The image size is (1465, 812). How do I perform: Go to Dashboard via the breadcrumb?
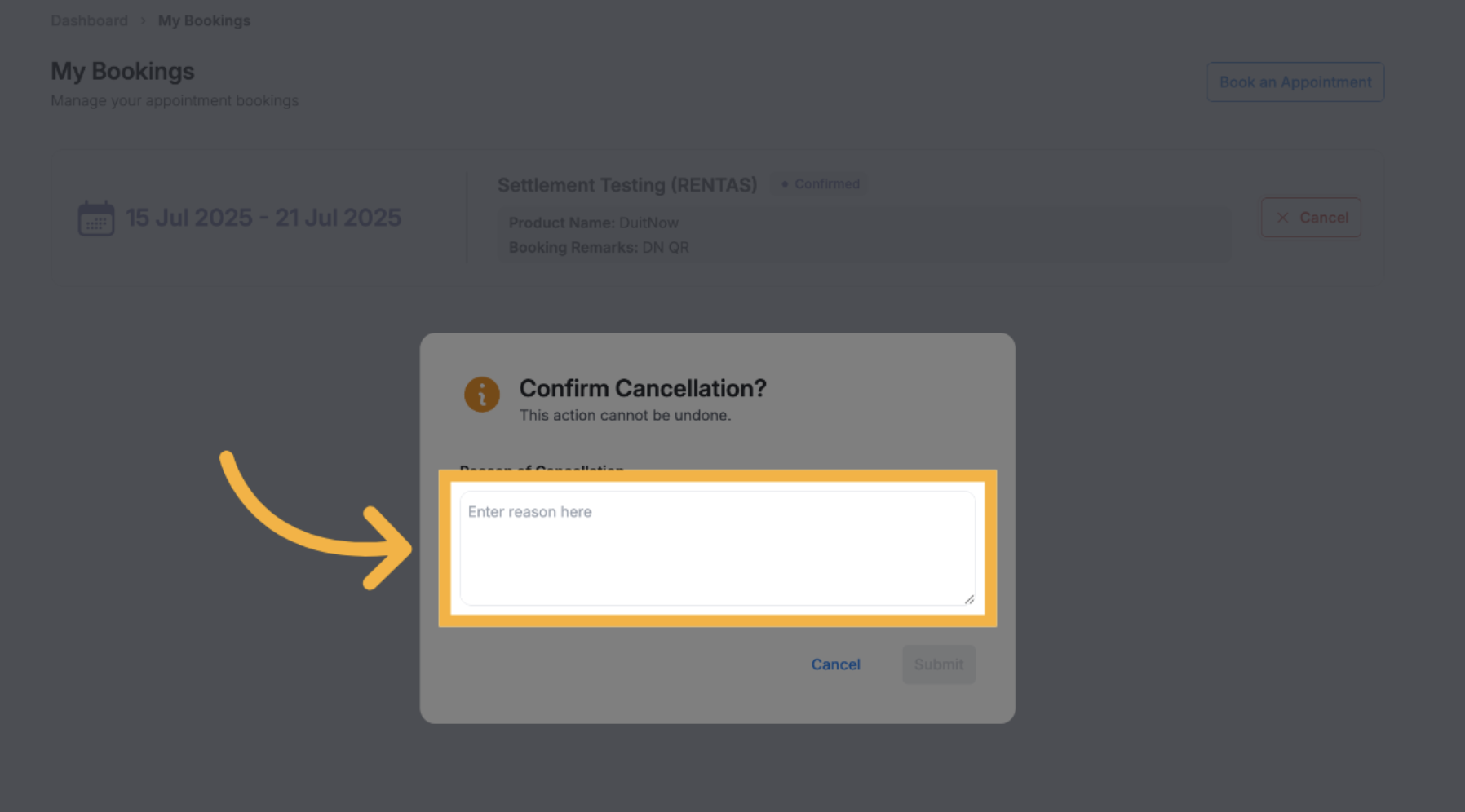tap(89, 20)
